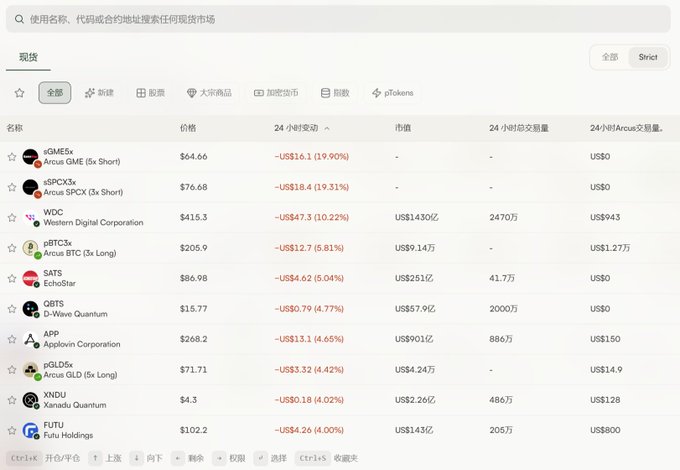Click the Futu Holdings logo icon
This screenshot has height=470, width=680.
[31, 431]
